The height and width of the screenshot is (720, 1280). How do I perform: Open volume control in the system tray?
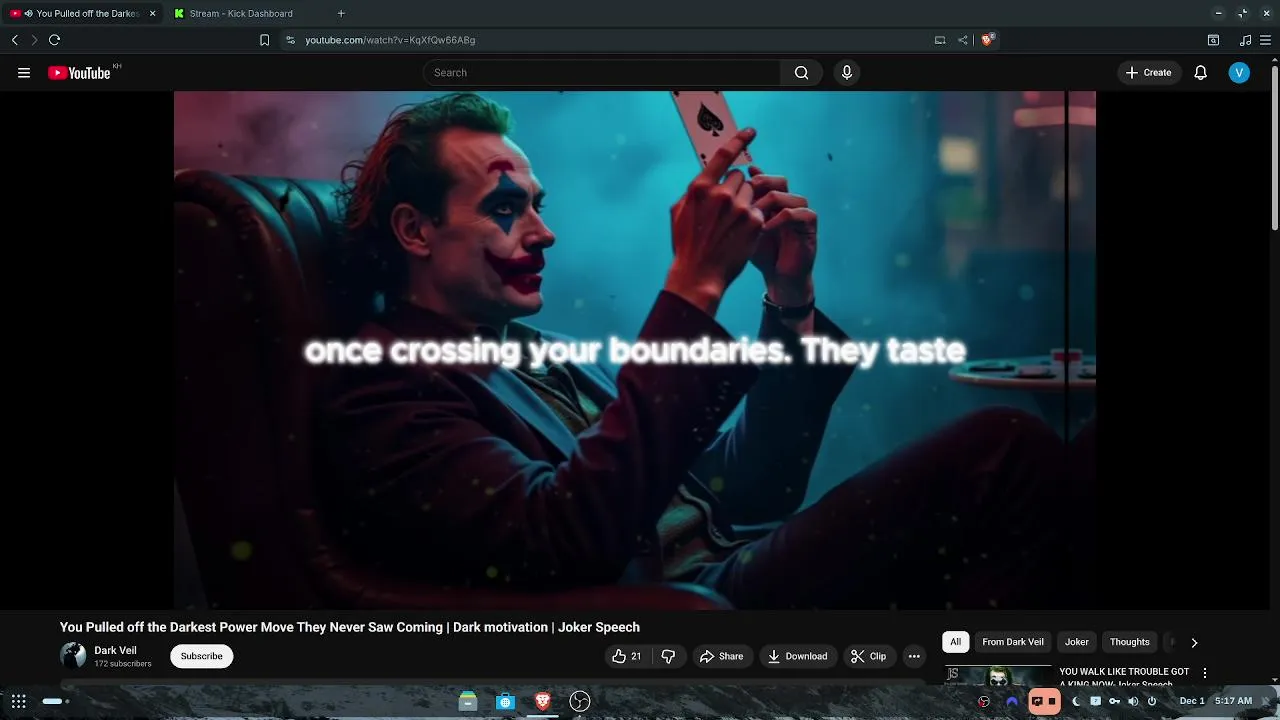pyautogui.click(x=1133, y=701)
